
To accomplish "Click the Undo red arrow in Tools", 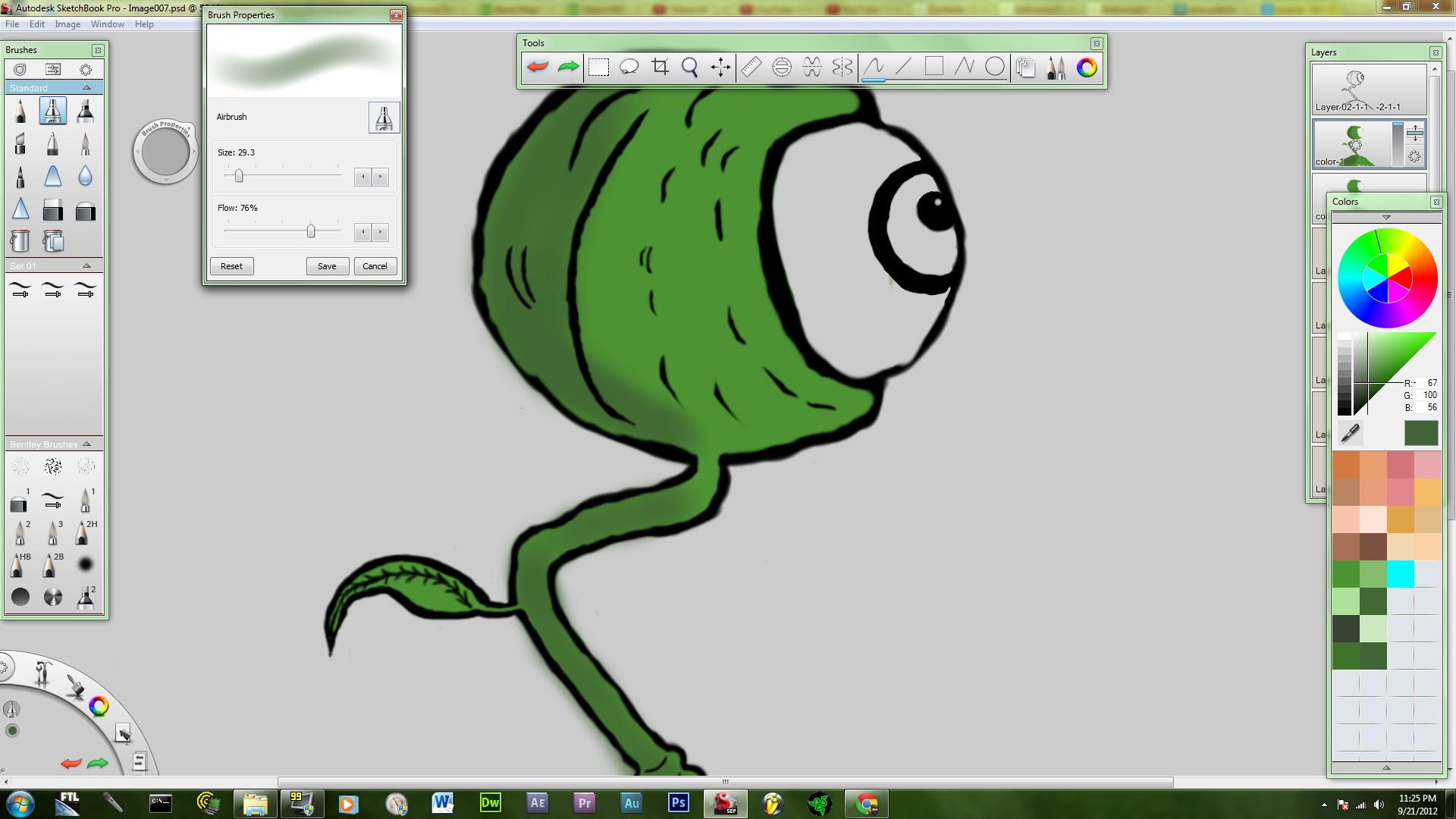I will click(x=538, y=67).
